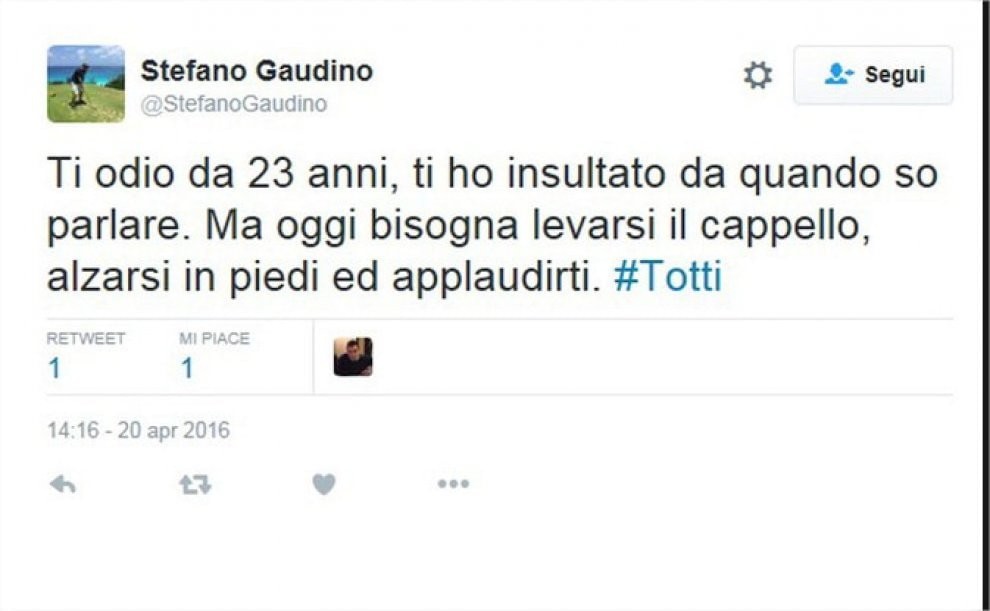Image resolution: width=990 pixels, height=611 pixels.
Task: Click the reply arrow icon below the tweet
Action: point(63,484)
